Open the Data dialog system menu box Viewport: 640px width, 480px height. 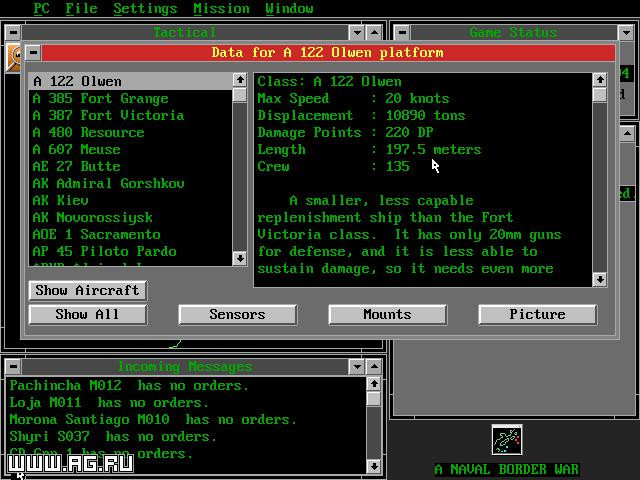tap(33, 52)
